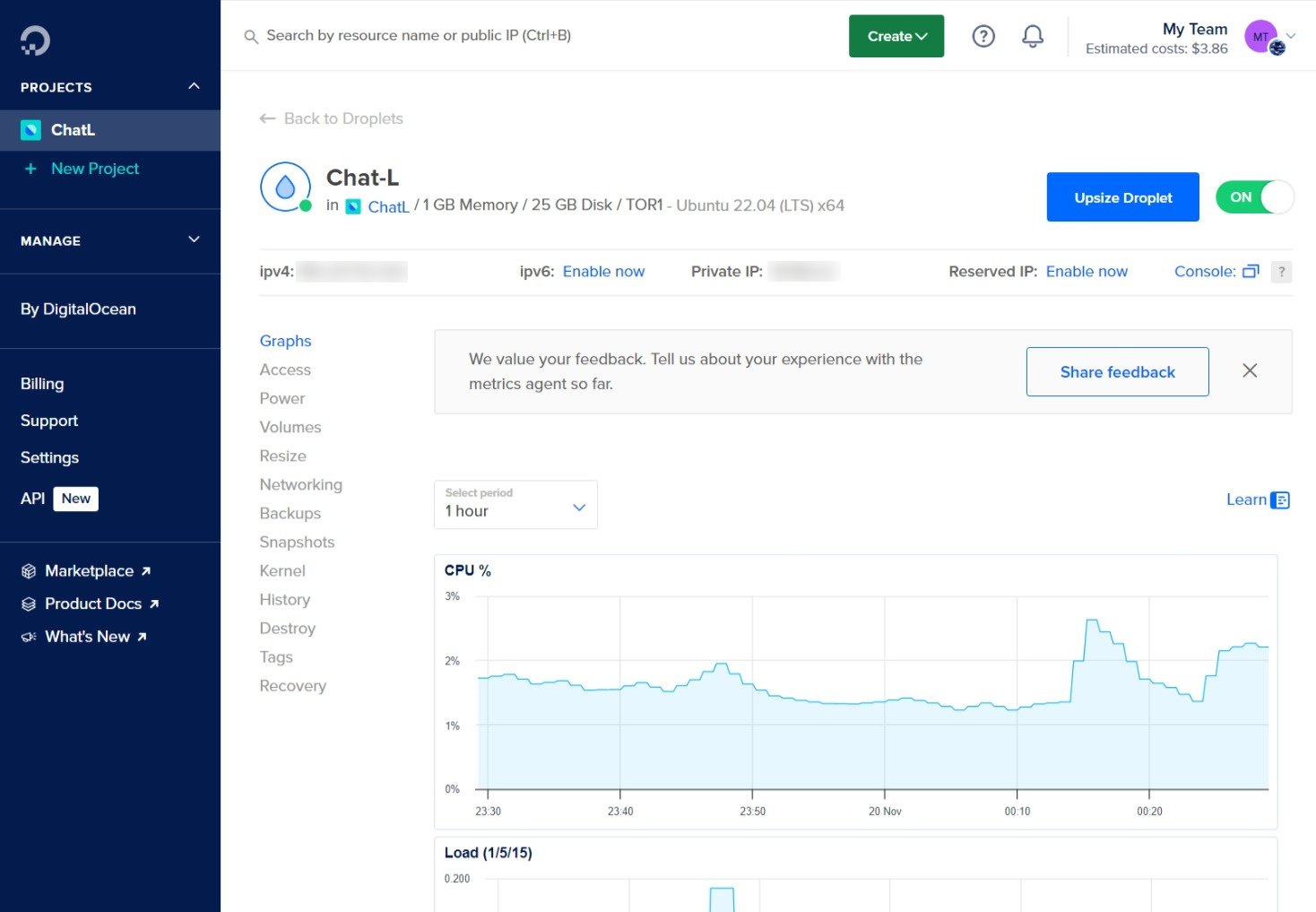The width and height of the screenshot is (1316, 912).
Task: Click the Marketplace cube icon
Action: coord(29,571)
